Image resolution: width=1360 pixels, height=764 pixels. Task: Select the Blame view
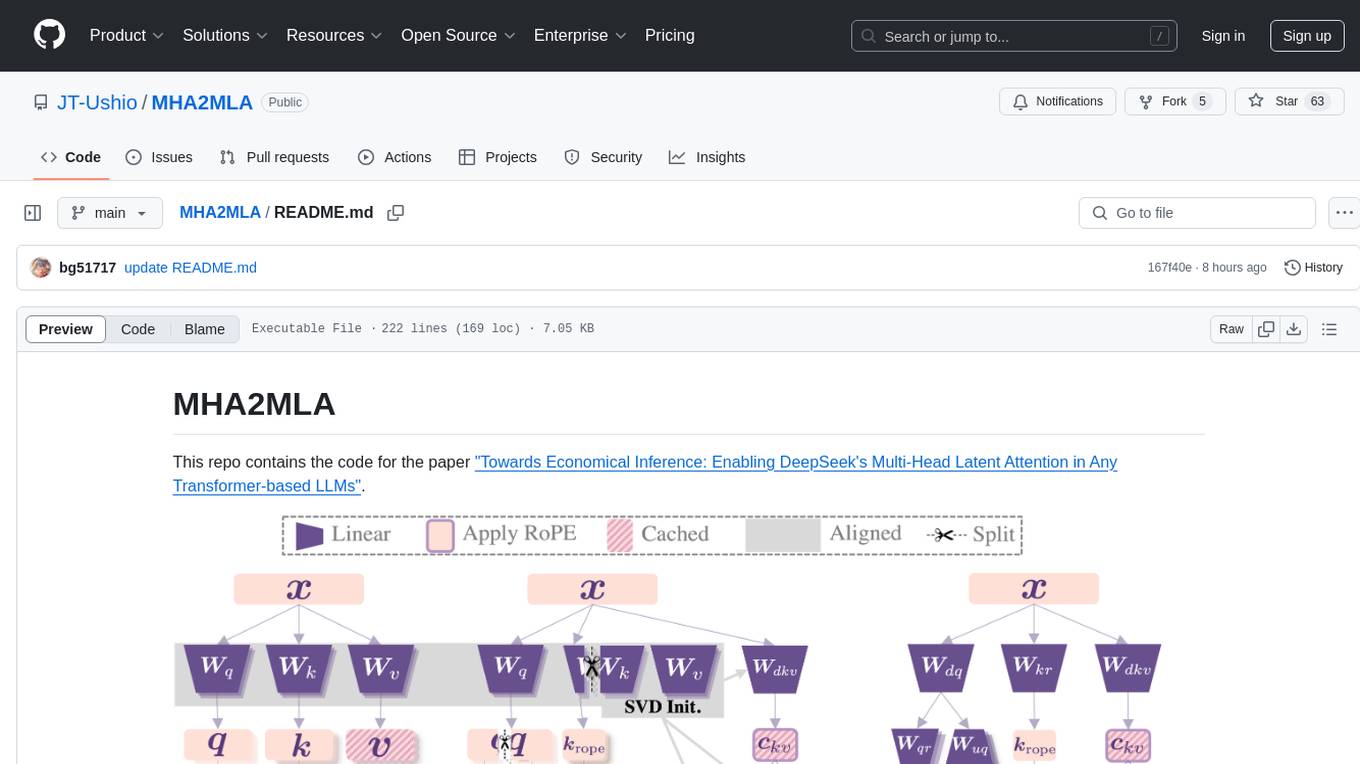click(x=204, y=329)
